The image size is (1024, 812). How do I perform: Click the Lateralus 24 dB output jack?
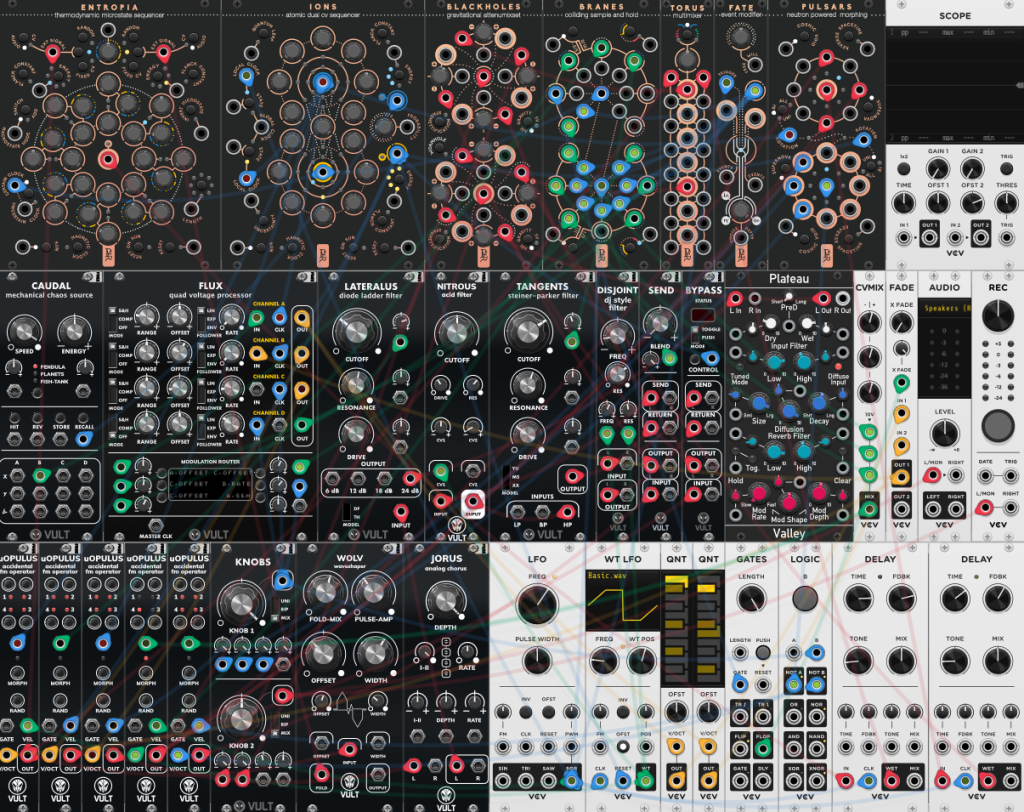coord(411,478)
